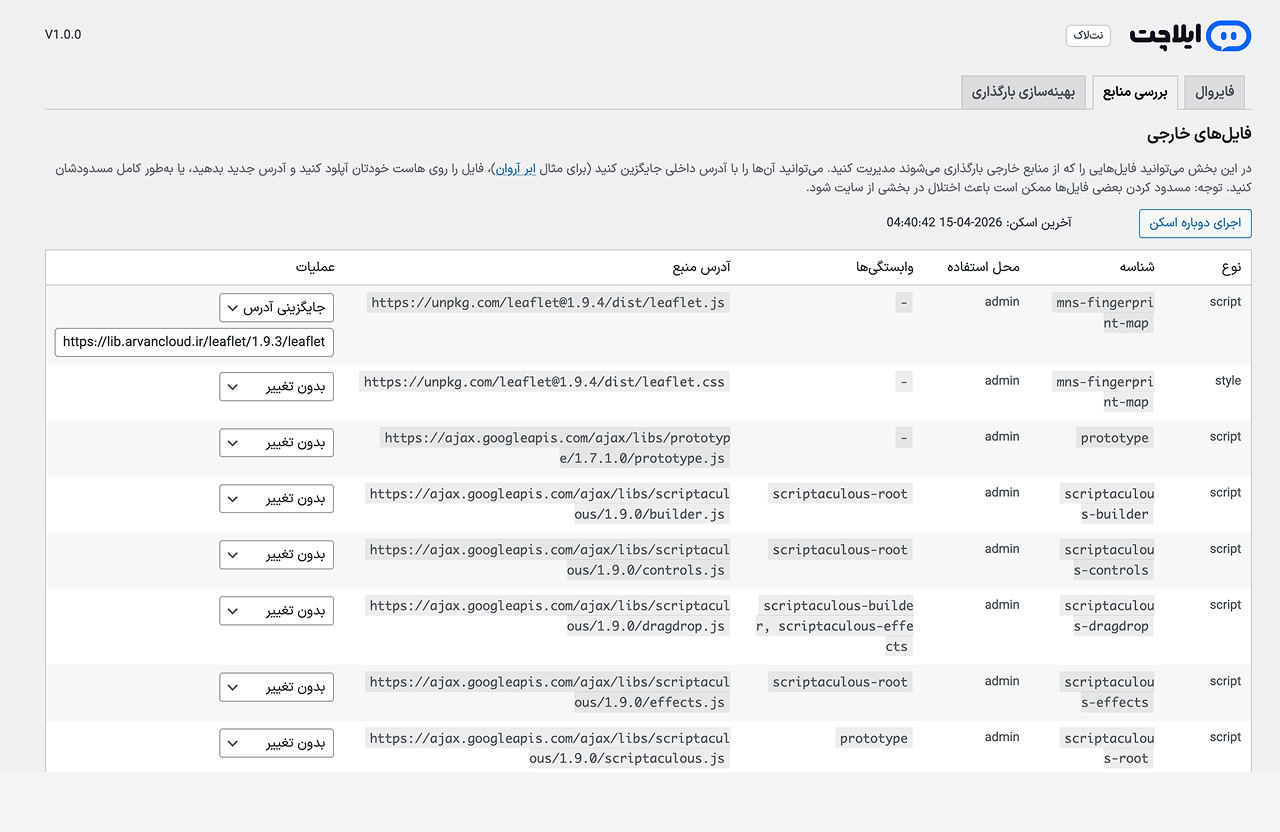Open action dropdown for builder.js row
1280x832 pixels.
(x=277, y=498)
